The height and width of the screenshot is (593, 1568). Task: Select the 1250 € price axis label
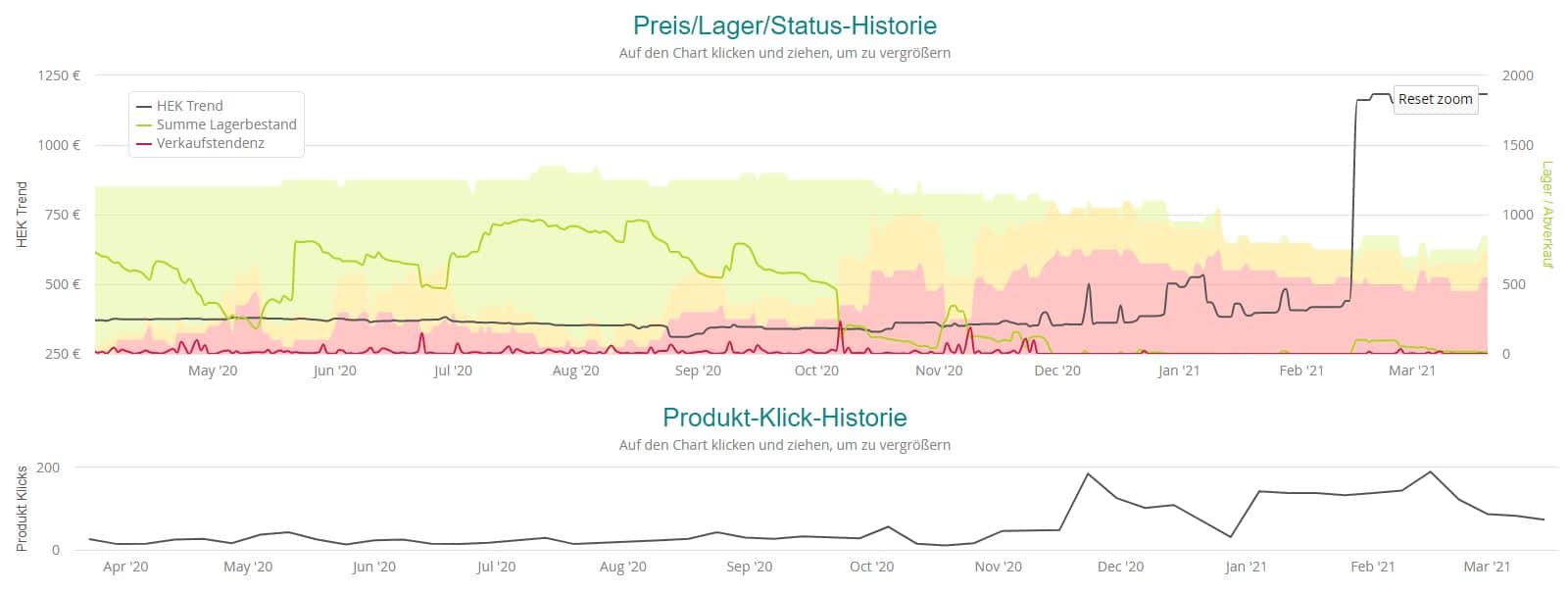59,75
